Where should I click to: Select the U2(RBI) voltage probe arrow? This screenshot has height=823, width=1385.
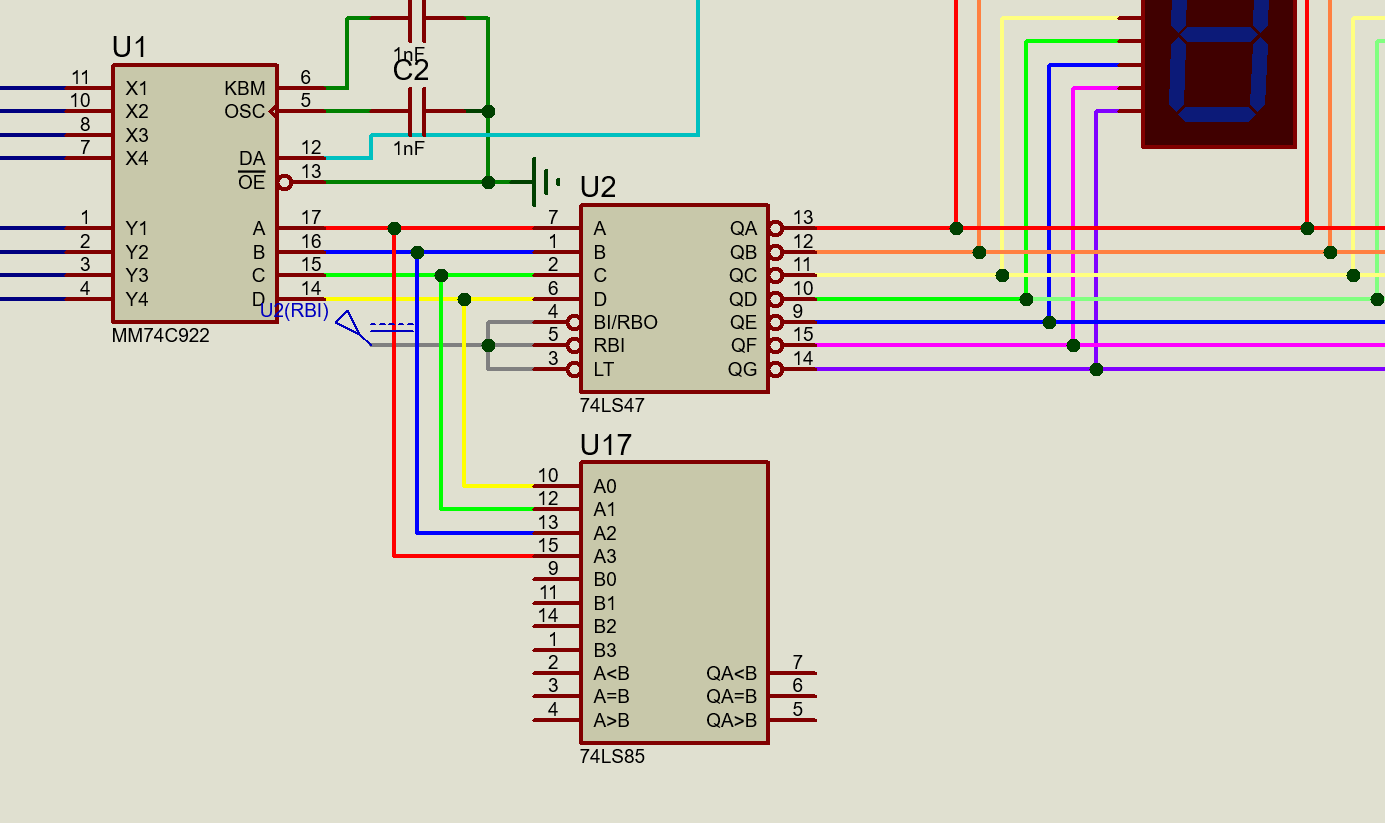(x=352, y=328)
